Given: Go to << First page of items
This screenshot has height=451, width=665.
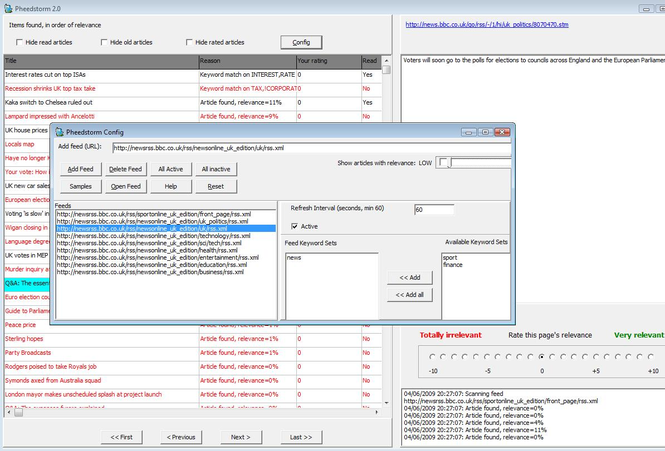Looking at the screenshot, I should coord(122,437).
